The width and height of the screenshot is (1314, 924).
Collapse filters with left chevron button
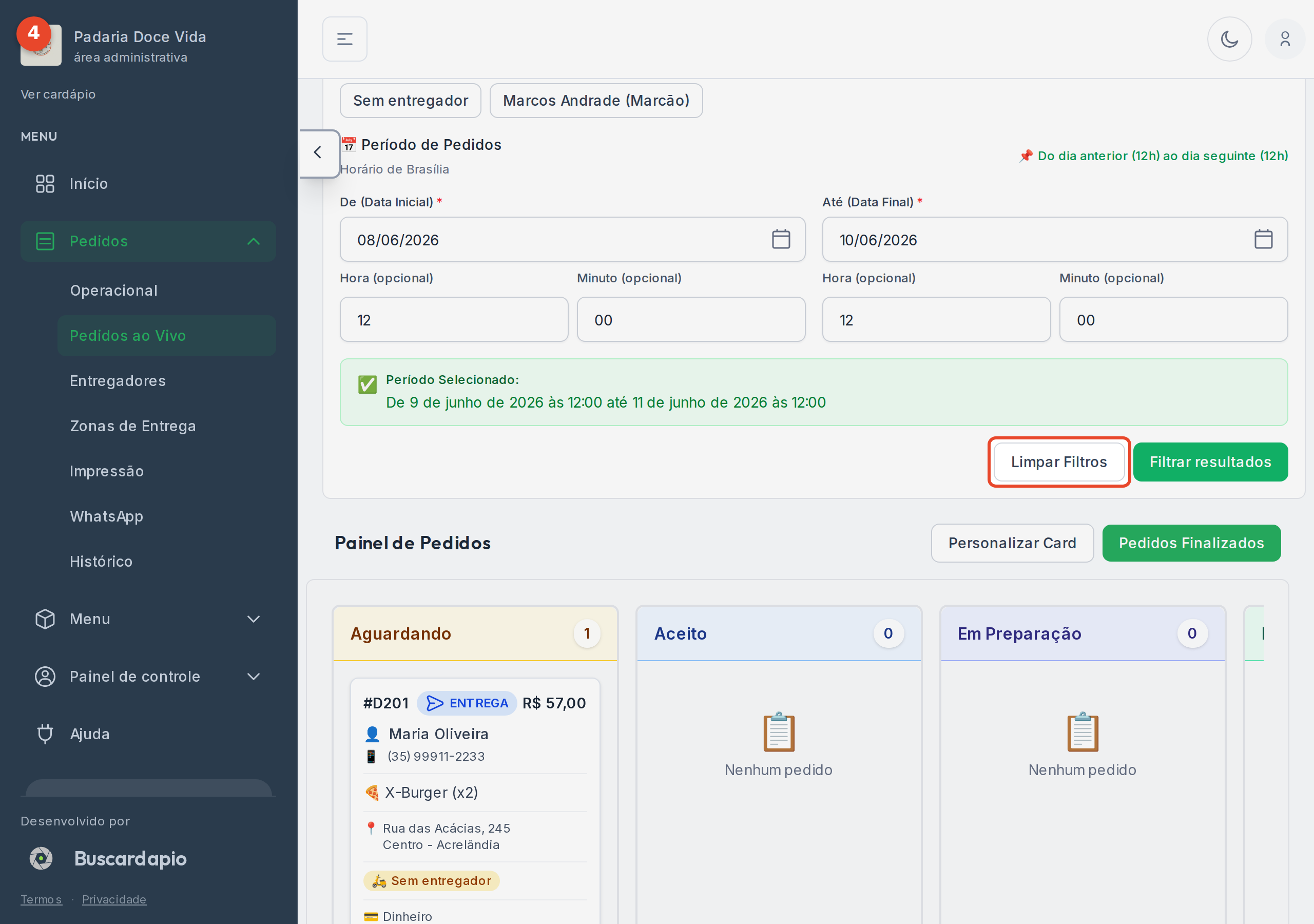[x=319, y=153]
